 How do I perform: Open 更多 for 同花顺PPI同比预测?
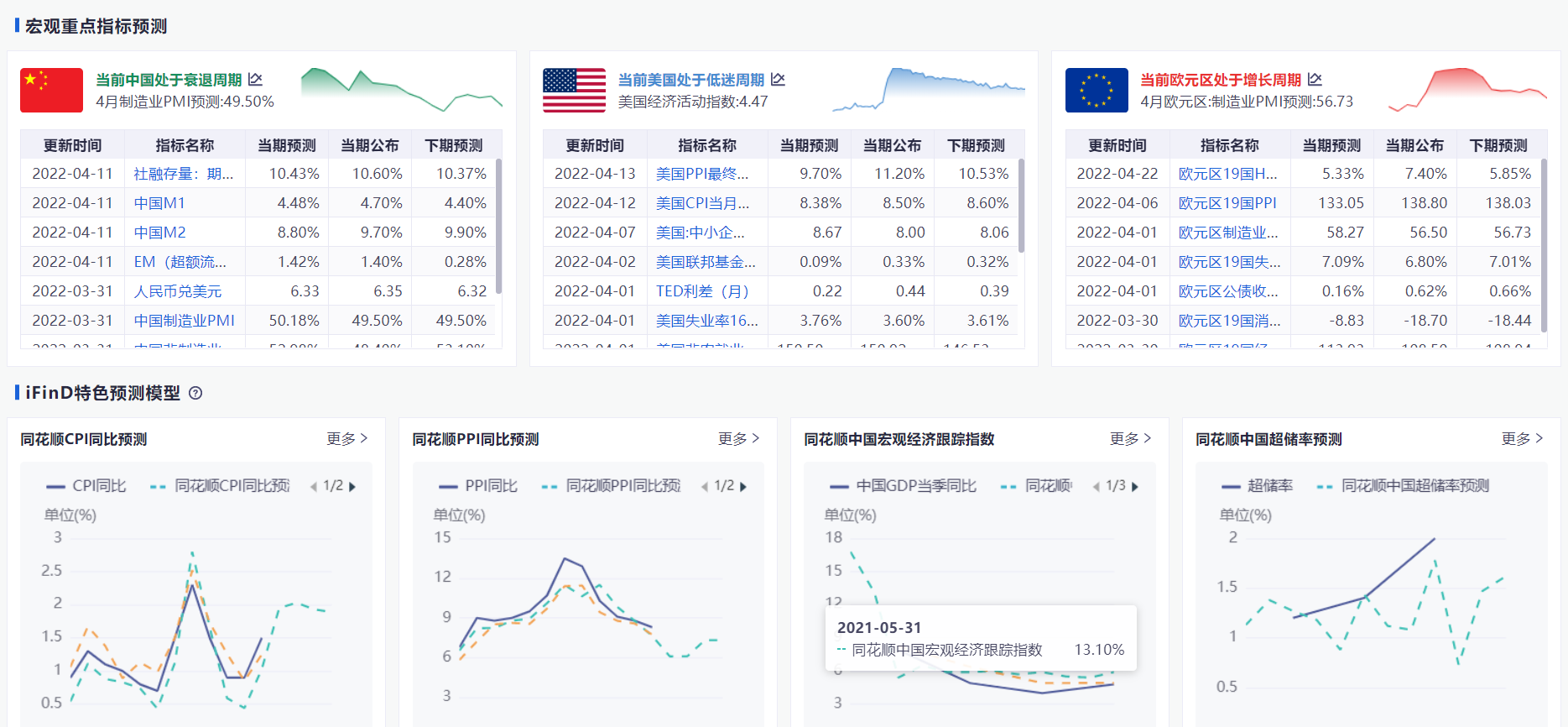tap(739, 438)
